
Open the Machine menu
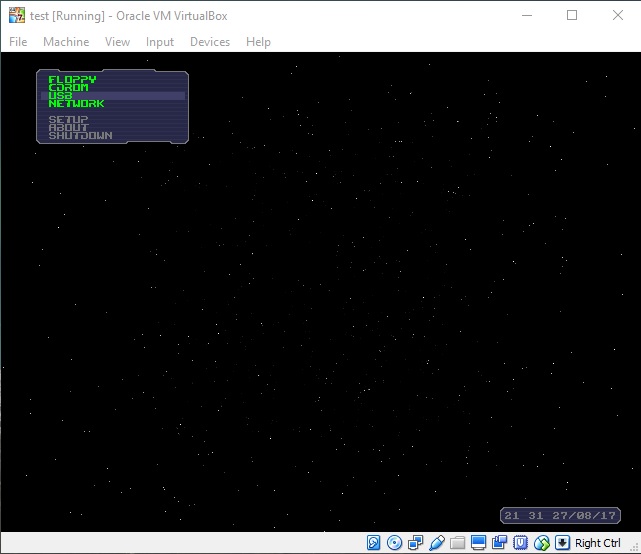(66, 42)
